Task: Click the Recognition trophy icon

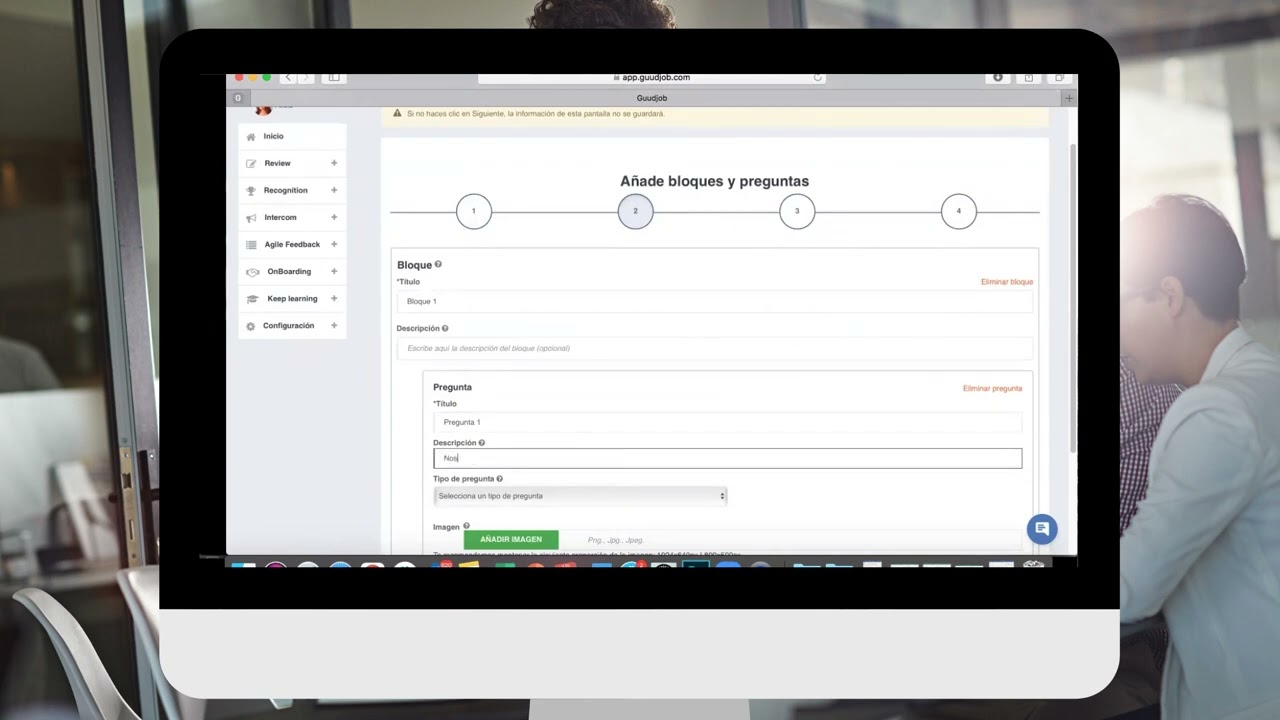Action: [x=251, y=191]
